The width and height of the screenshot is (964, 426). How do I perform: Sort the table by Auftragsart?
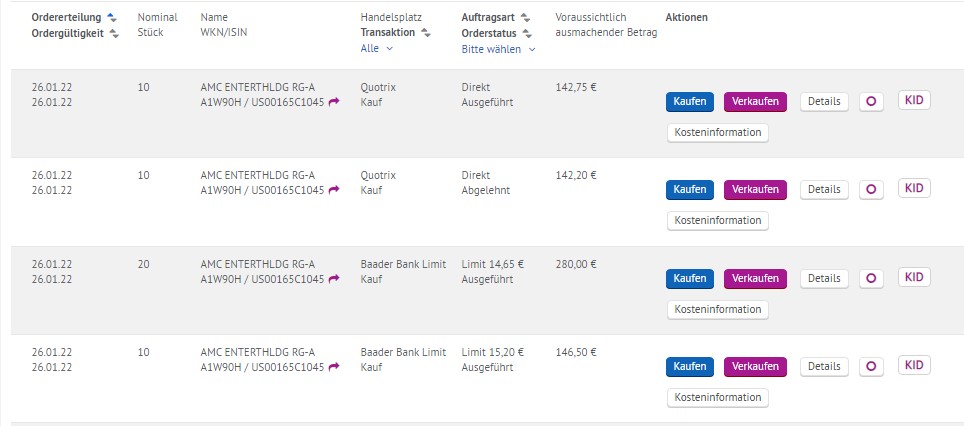[526, 18]
